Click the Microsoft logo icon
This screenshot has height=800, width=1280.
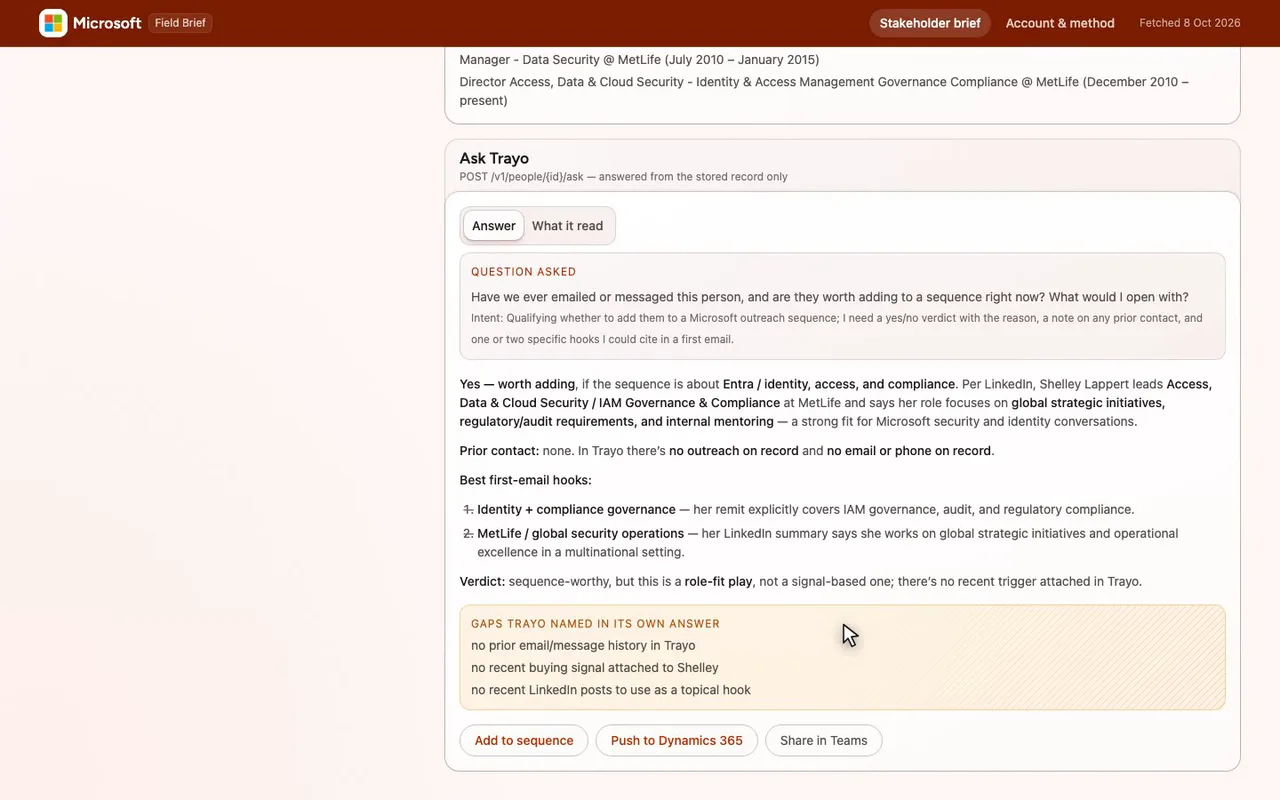tap(53, 23)
